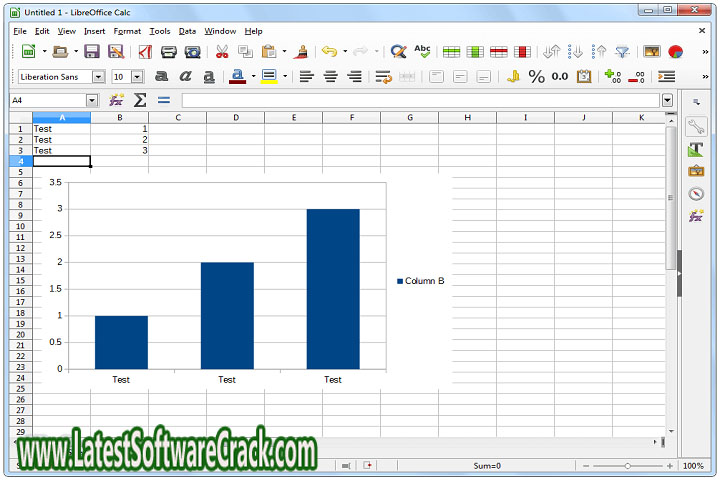Click the zoom slider in status bar
Image resolution: width=720 pixels, height=480 pixels.
click(x=628, y=466)
